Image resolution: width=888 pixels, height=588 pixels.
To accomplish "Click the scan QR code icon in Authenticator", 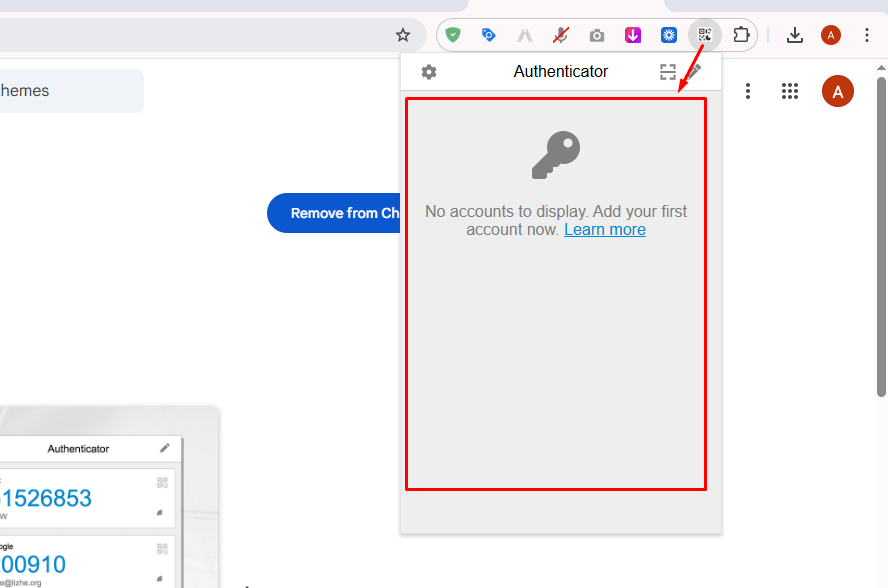I will tap(668, 72).
